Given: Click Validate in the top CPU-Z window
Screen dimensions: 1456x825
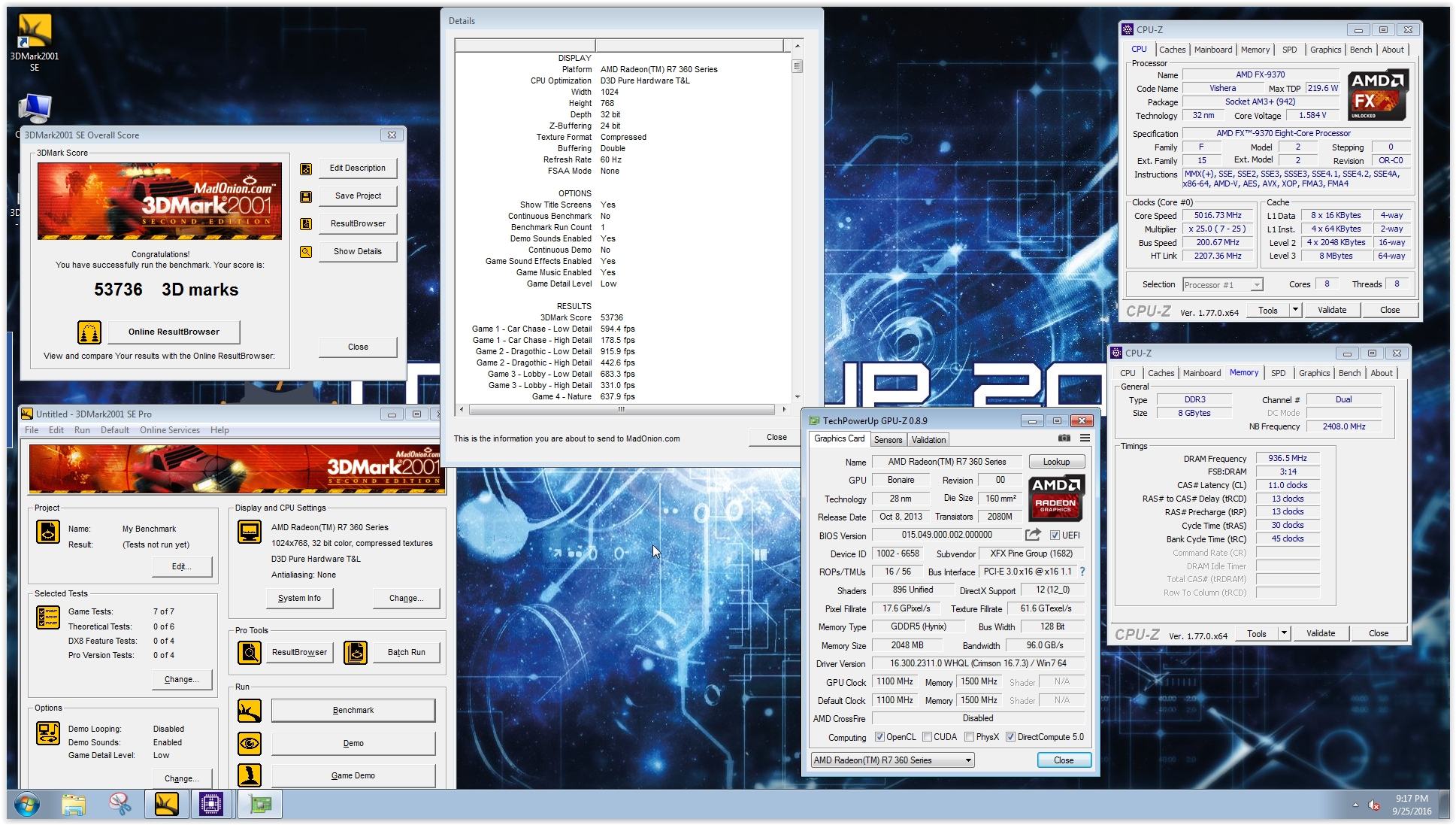Looking at the screenshot, I should (x=1331, y=310).
